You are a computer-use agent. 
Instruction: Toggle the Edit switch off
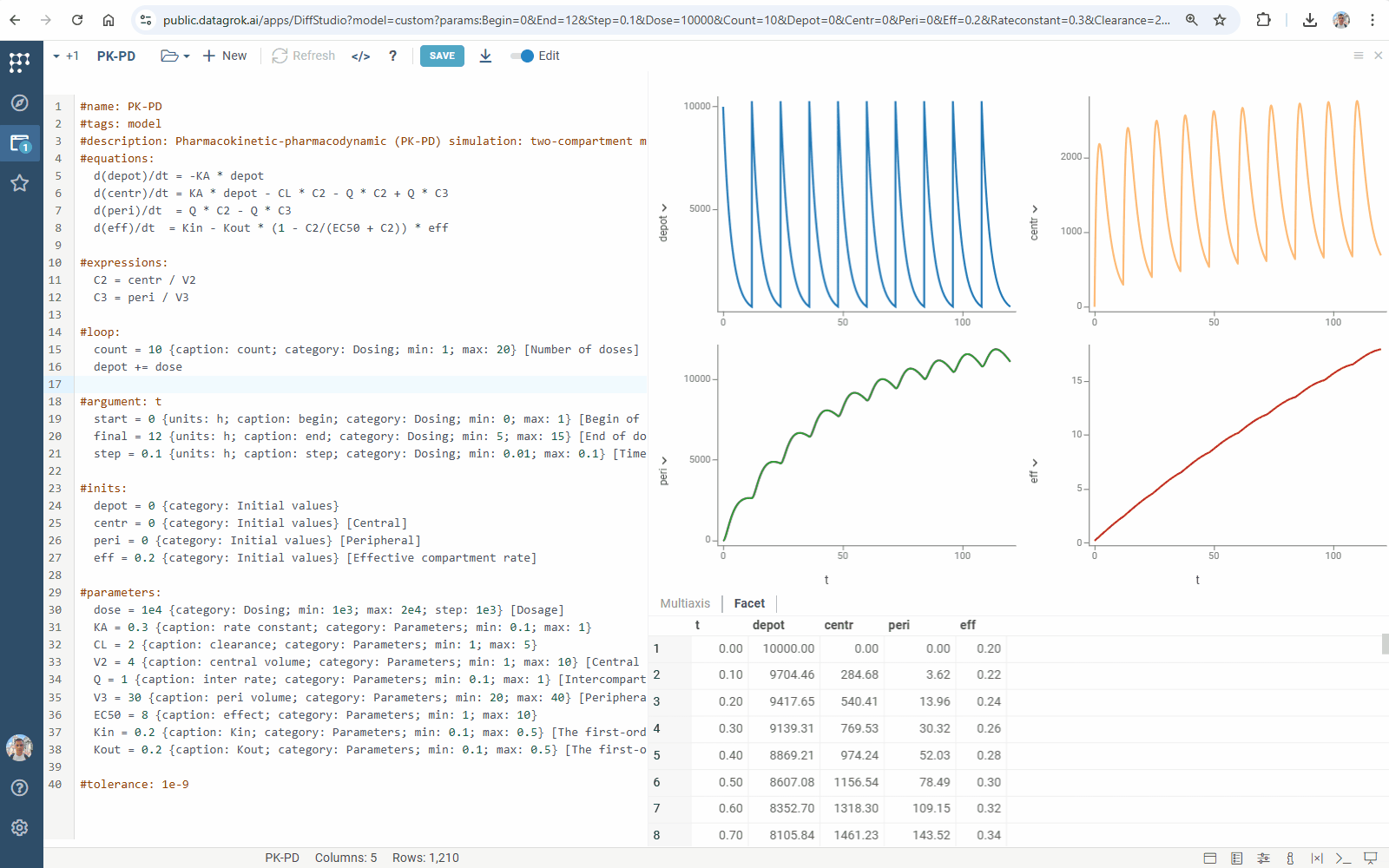tap(523, 56)
